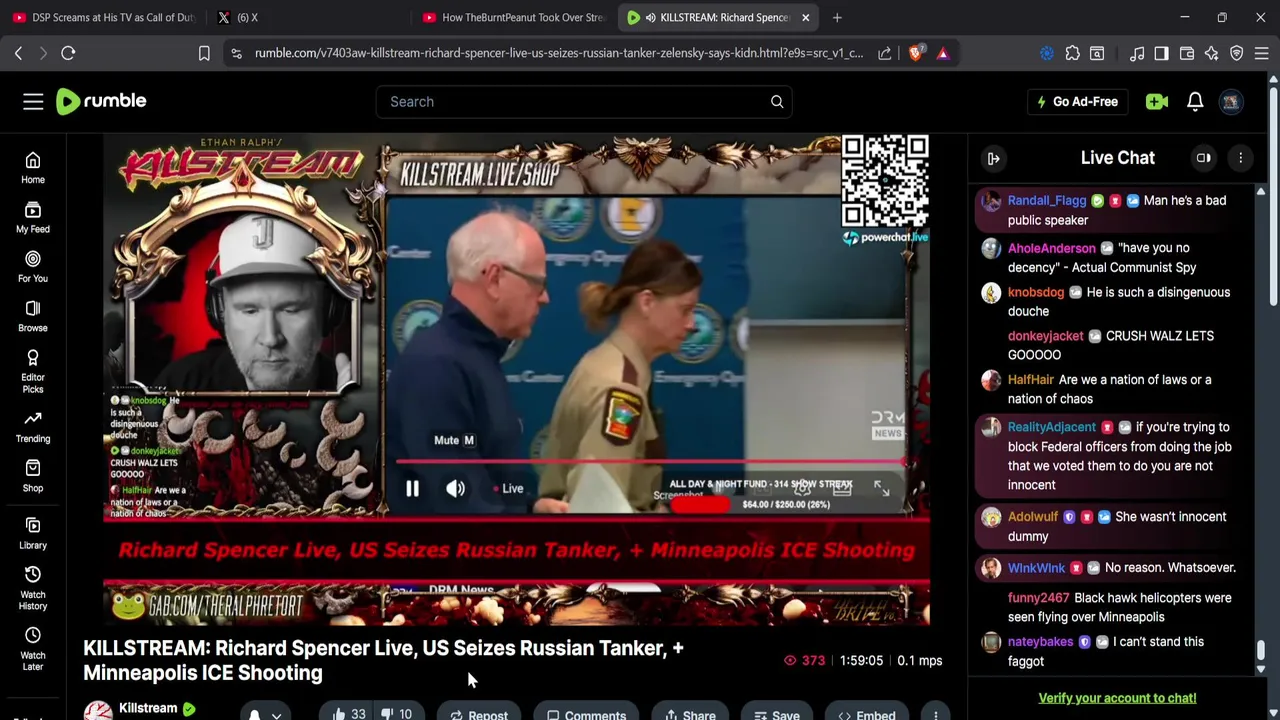Viewport: 1280px width, 720px height.
Task: Open the browser extensions puzzle icon
Action: pyautogui.click(x=1072, y=53)
